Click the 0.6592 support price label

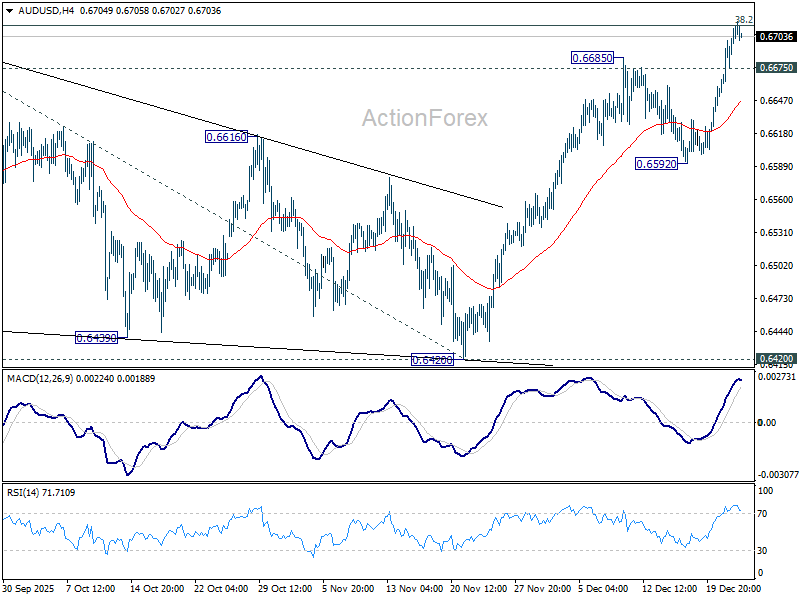point(656,161)
